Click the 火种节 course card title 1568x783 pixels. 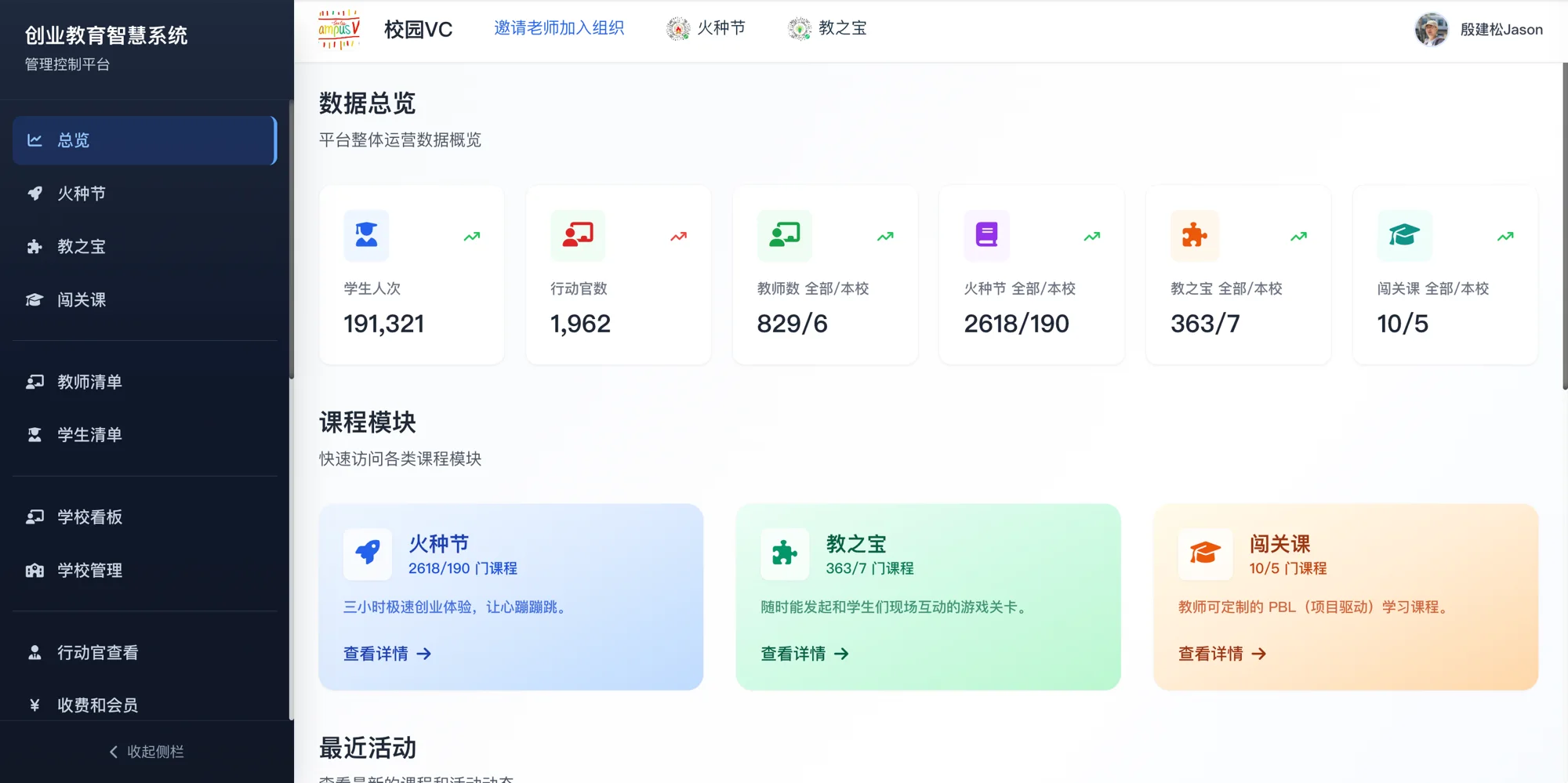(439, 544)
